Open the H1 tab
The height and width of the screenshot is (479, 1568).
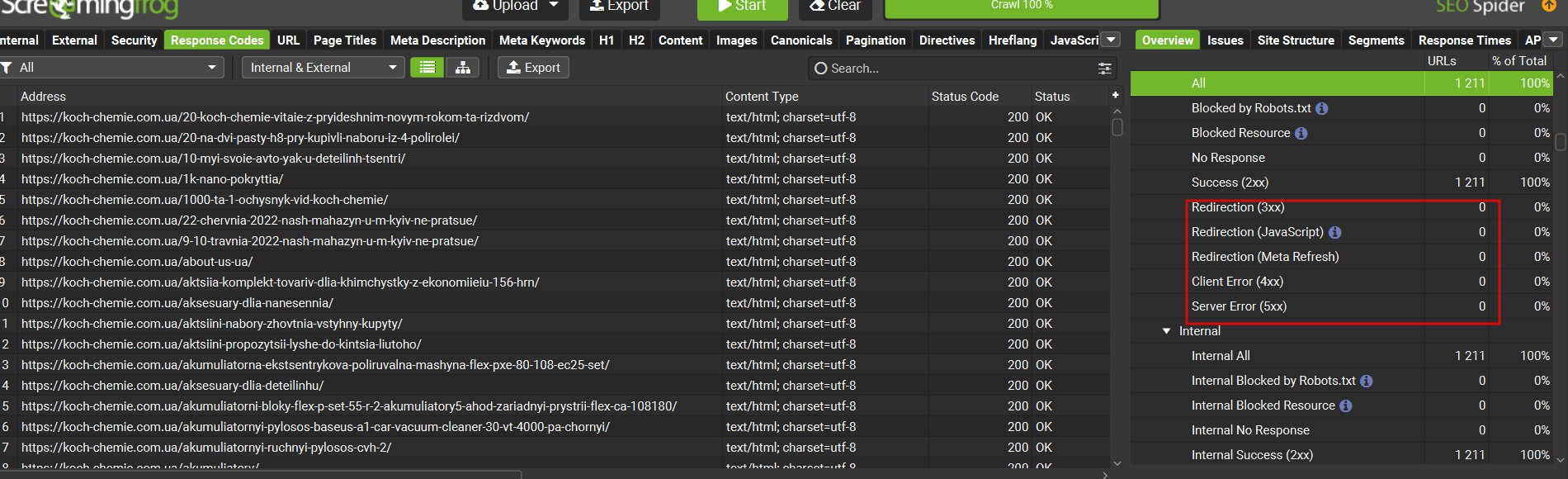[607, 40]
